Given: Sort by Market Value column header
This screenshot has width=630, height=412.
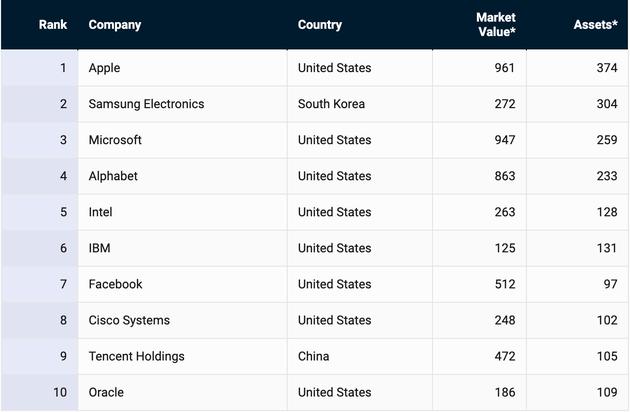Looking at the screenshot, I should (x=495, y=24).
